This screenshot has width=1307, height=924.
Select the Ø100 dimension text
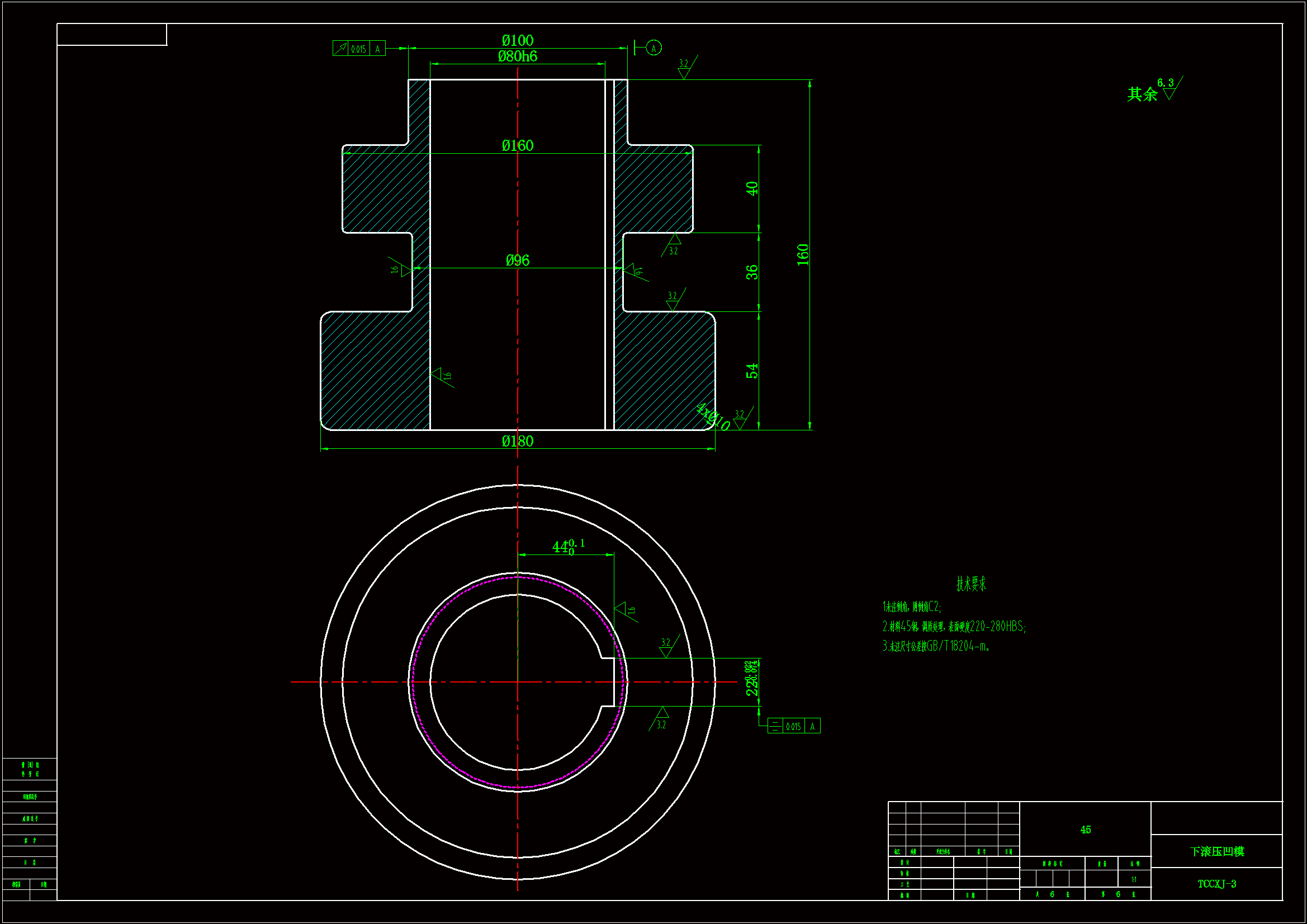[x=518, y=40]
